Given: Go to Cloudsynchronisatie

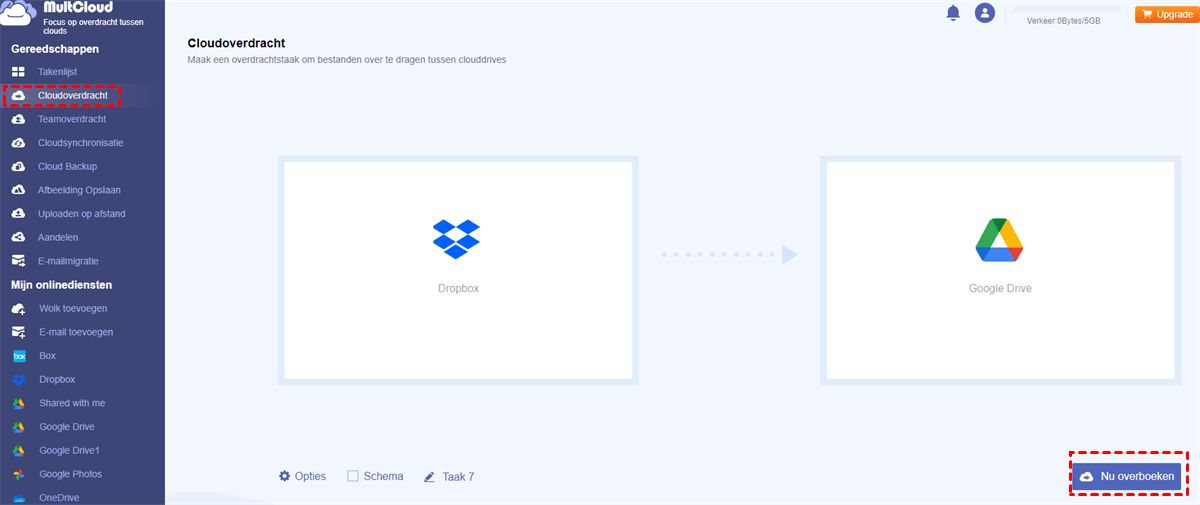Looking at the screenshot, I should tap(81, 143).
